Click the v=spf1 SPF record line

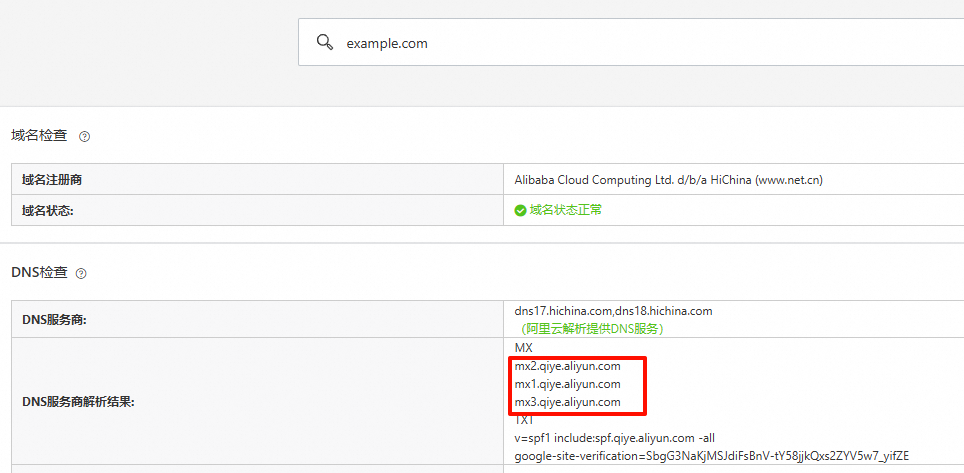click(x=613, y=438)
